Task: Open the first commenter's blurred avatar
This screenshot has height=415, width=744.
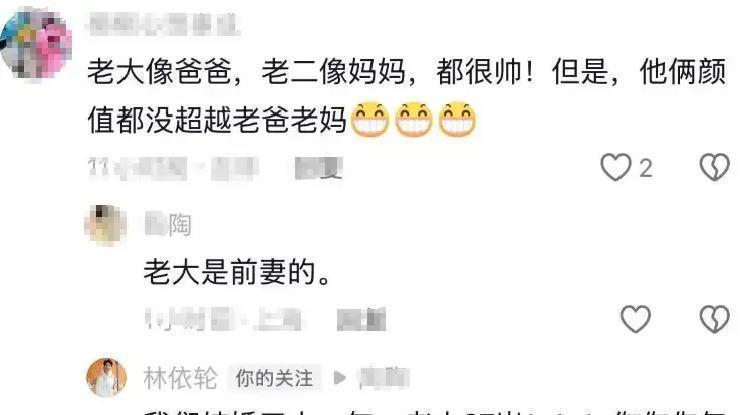Action: (36, 44)
